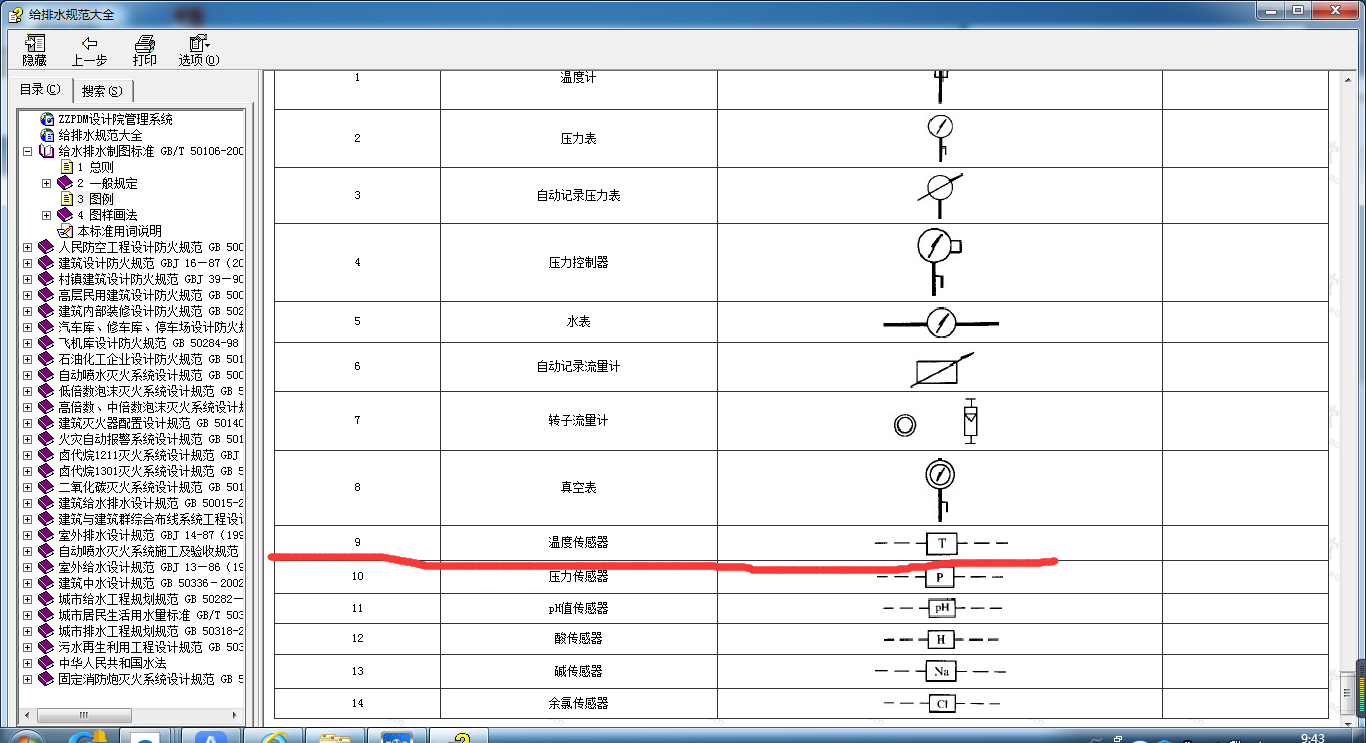
Task: Expand 建筑灭火器配置设计规范 node
Action: [x=28, y=423]
